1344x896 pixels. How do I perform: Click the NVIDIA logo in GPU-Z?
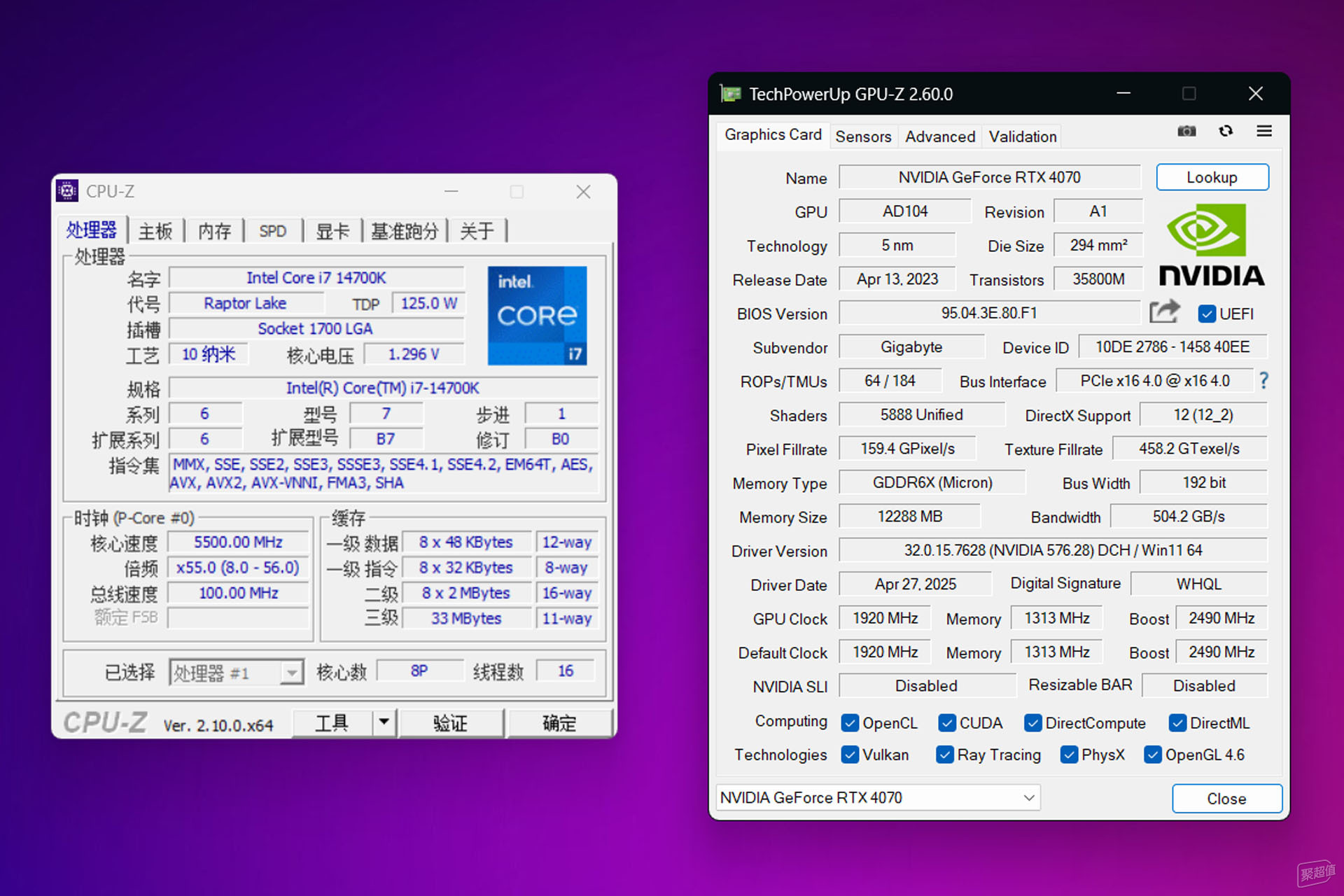pos(1212,244)
